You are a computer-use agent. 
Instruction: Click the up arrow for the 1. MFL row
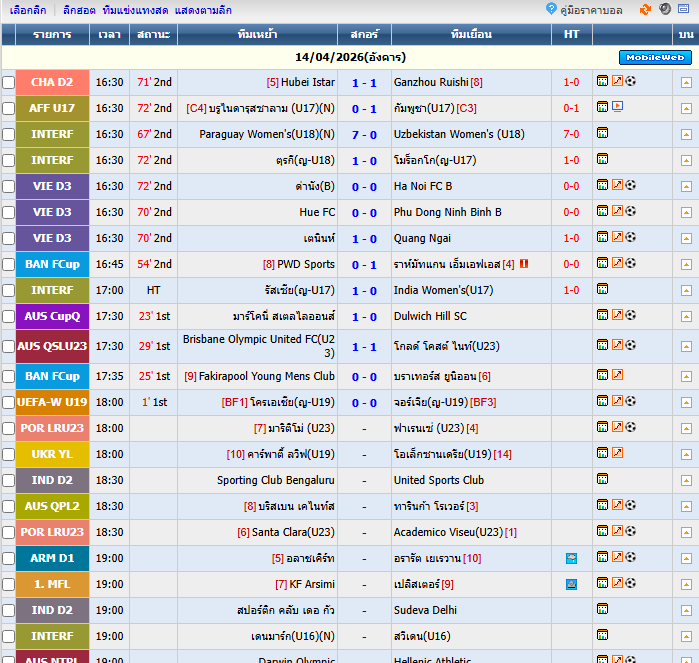click(686, 585)
